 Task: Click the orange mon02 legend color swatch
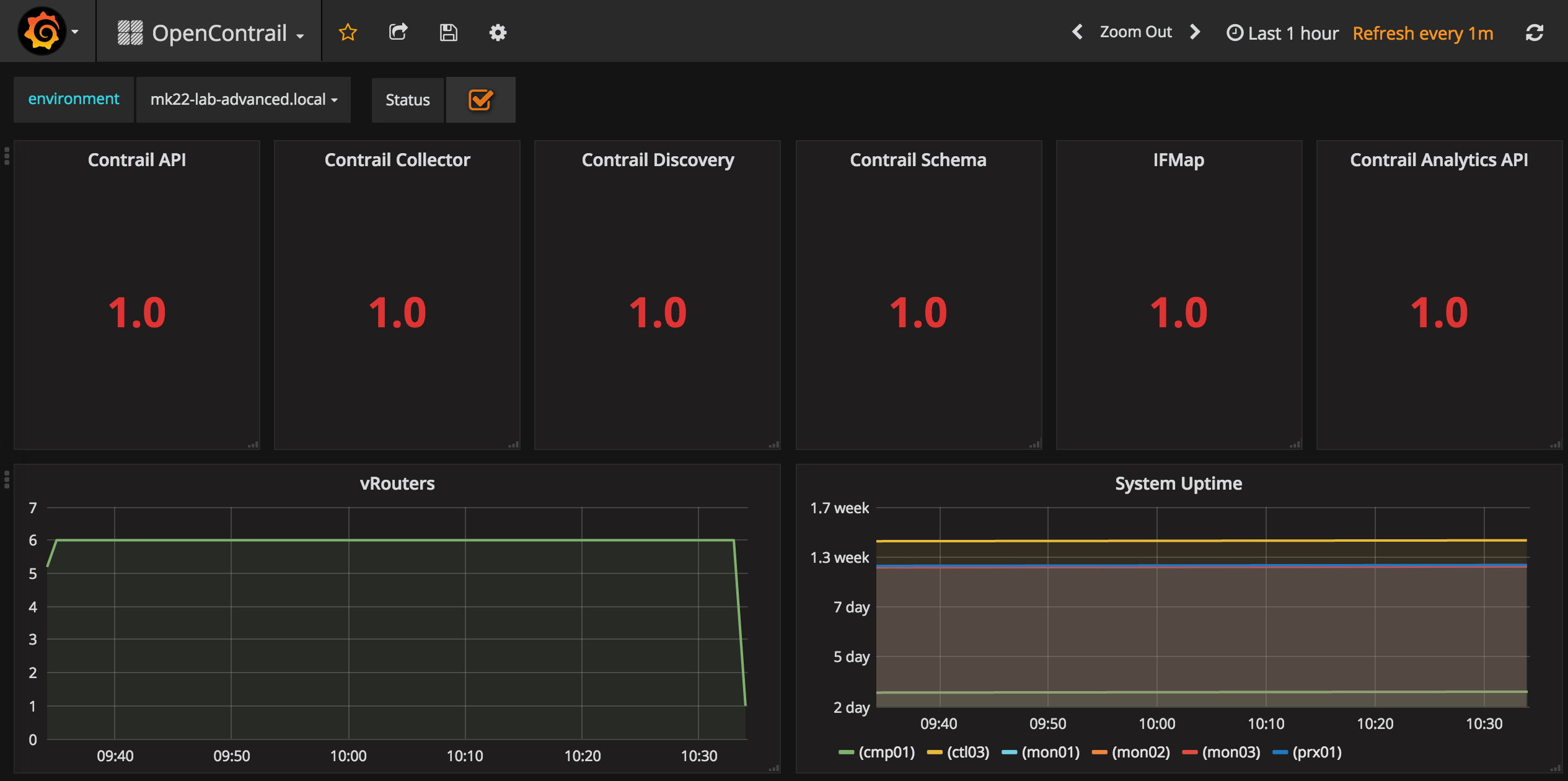[1099, 752]
